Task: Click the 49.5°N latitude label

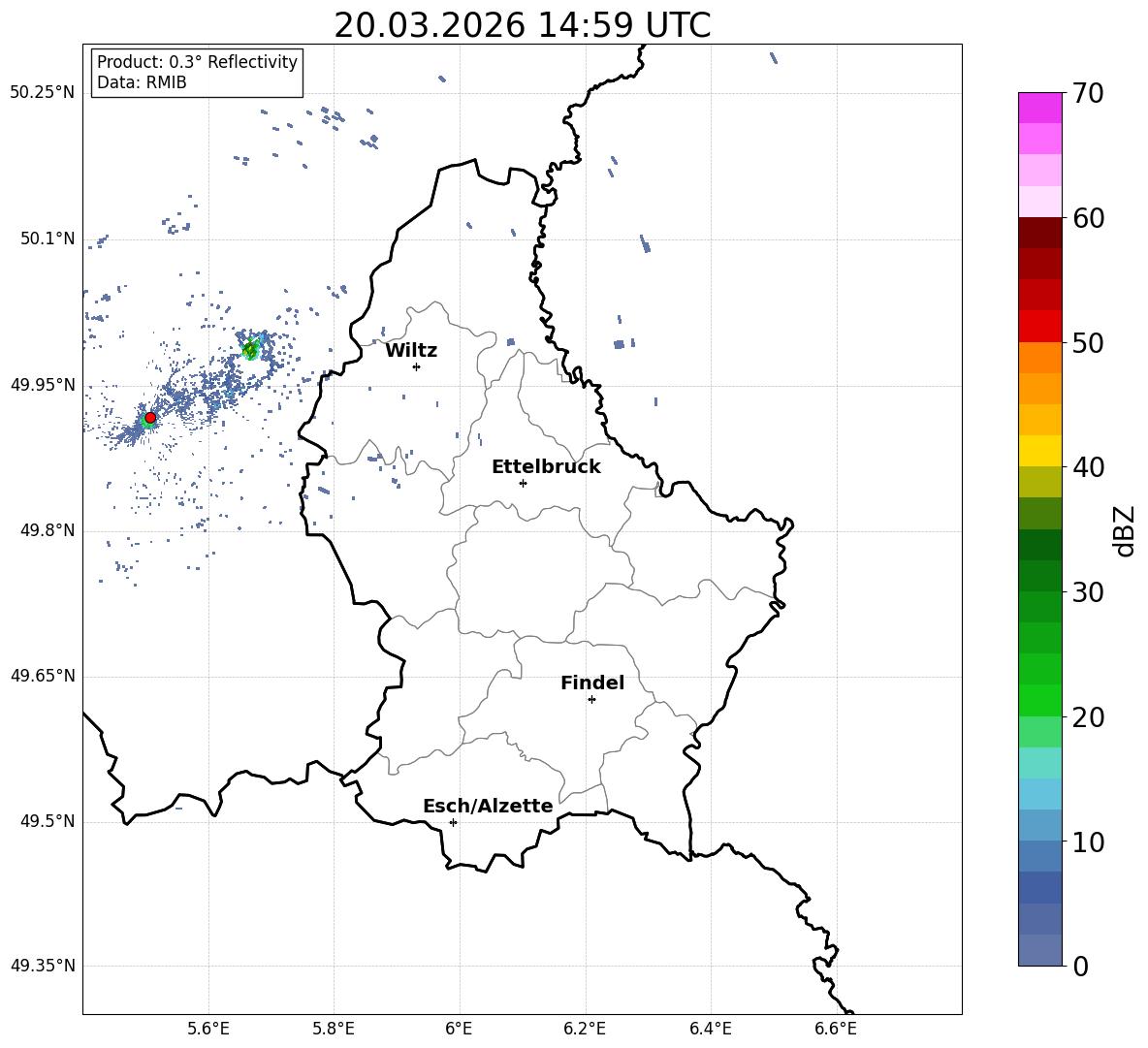Action: click(48, 820)
